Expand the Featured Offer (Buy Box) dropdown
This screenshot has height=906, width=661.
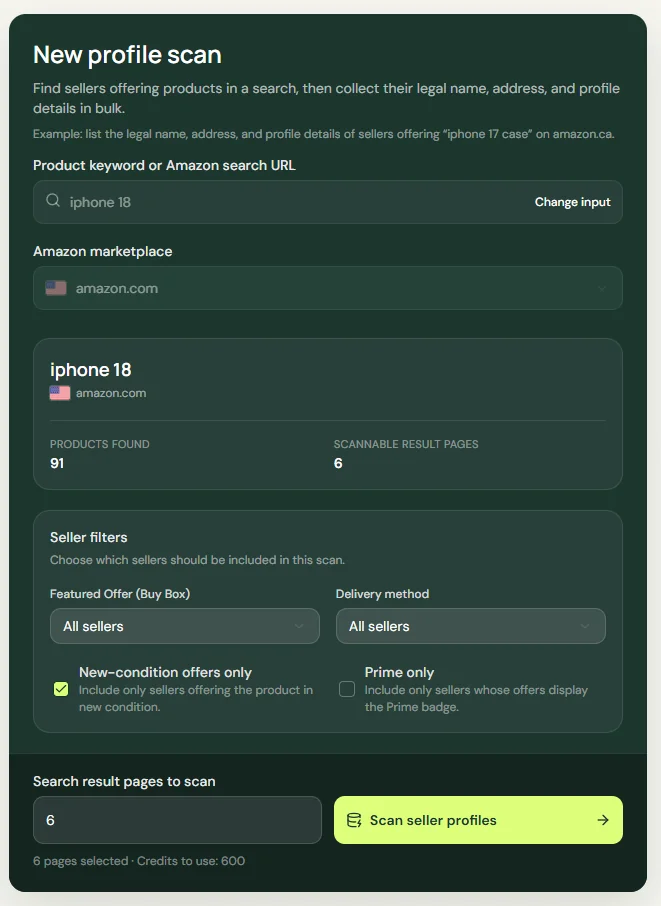(x=185, y=626)
